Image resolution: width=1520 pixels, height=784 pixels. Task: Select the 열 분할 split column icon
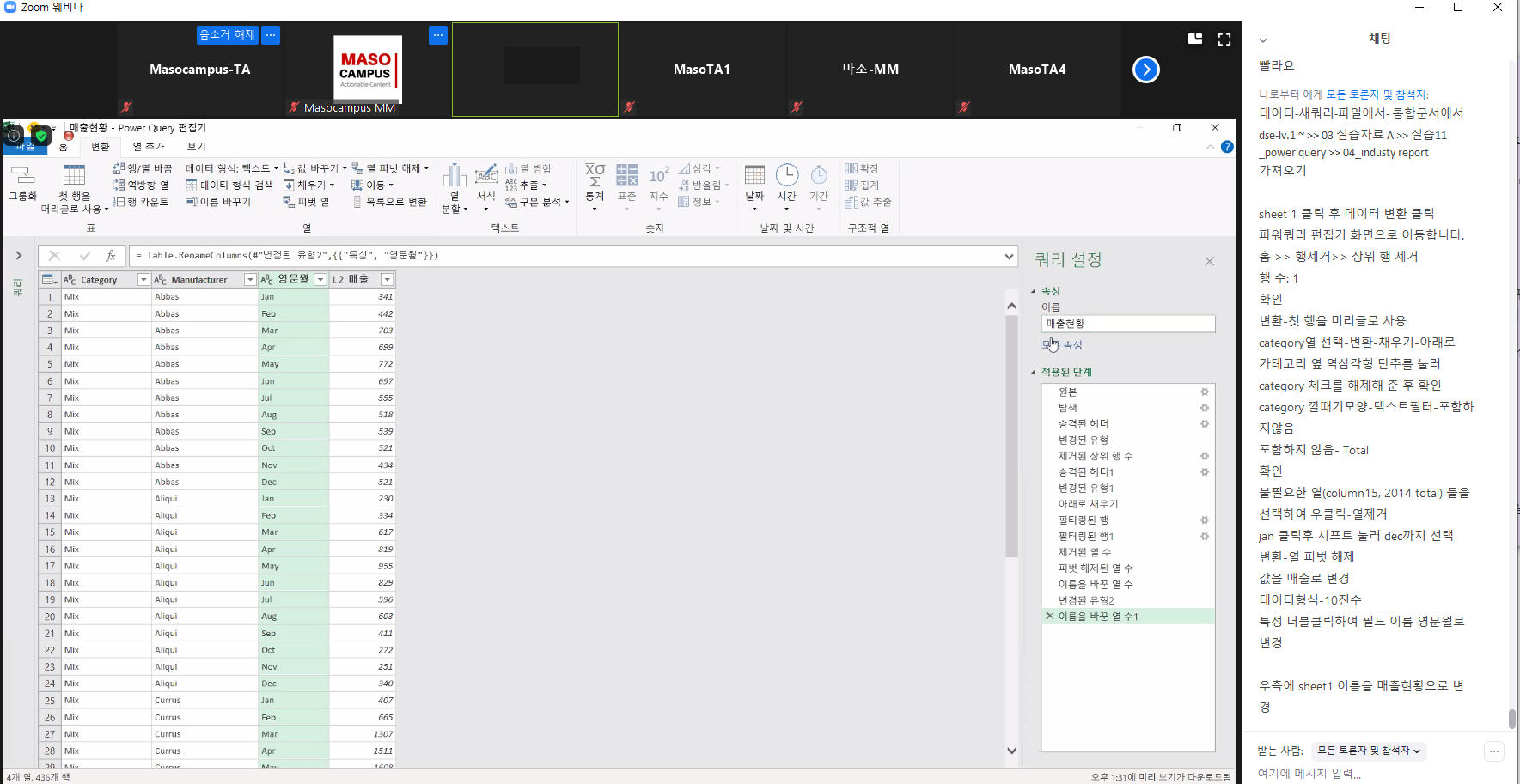click(454, 177)
